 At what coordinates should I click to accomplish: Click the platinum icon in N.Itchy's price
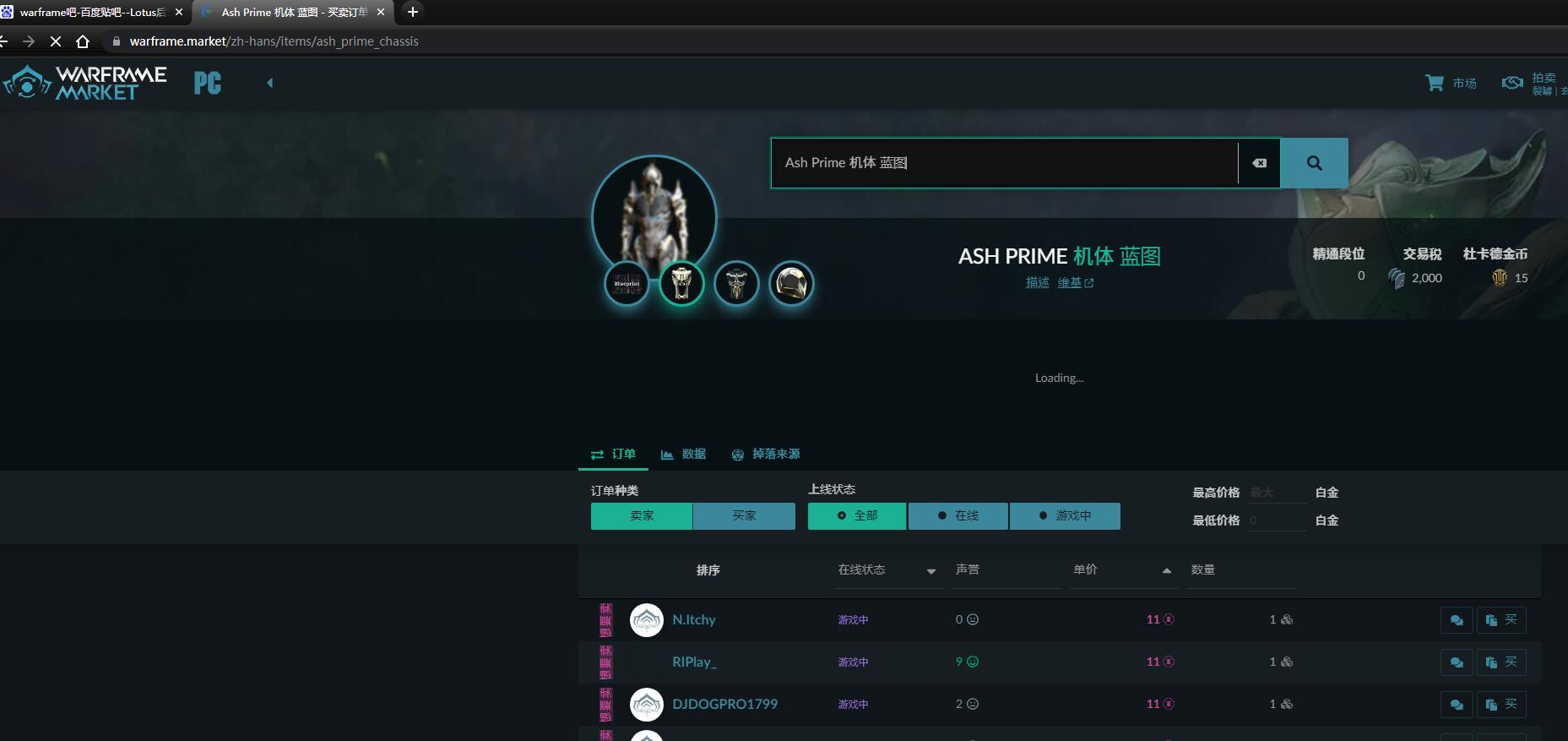tap(1169, 619)
